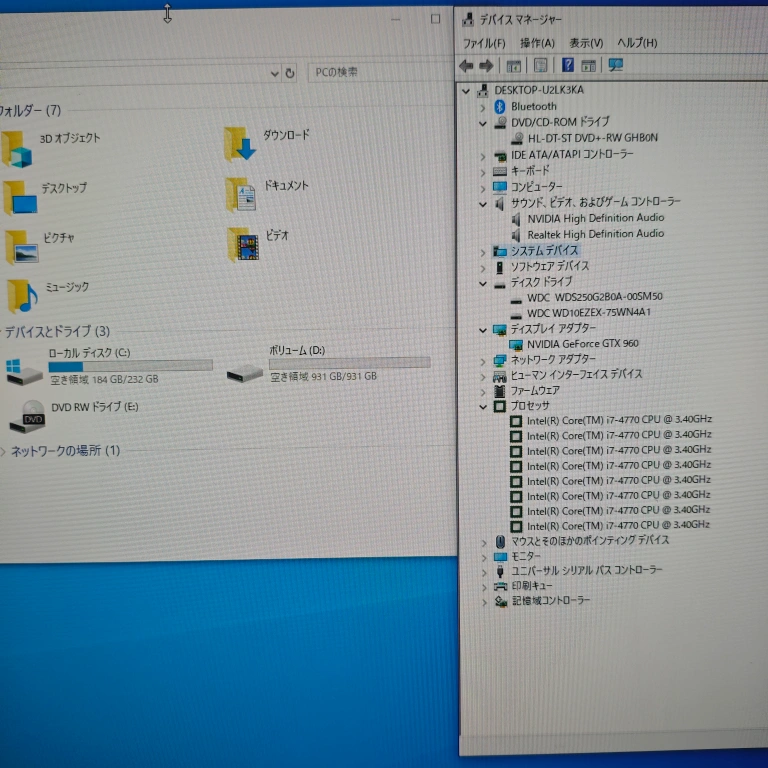Select the WDC WD10EZEX-75WN4A1 disk drive
The height and width of the screenshot is (768, 768).
coord(588,313)
